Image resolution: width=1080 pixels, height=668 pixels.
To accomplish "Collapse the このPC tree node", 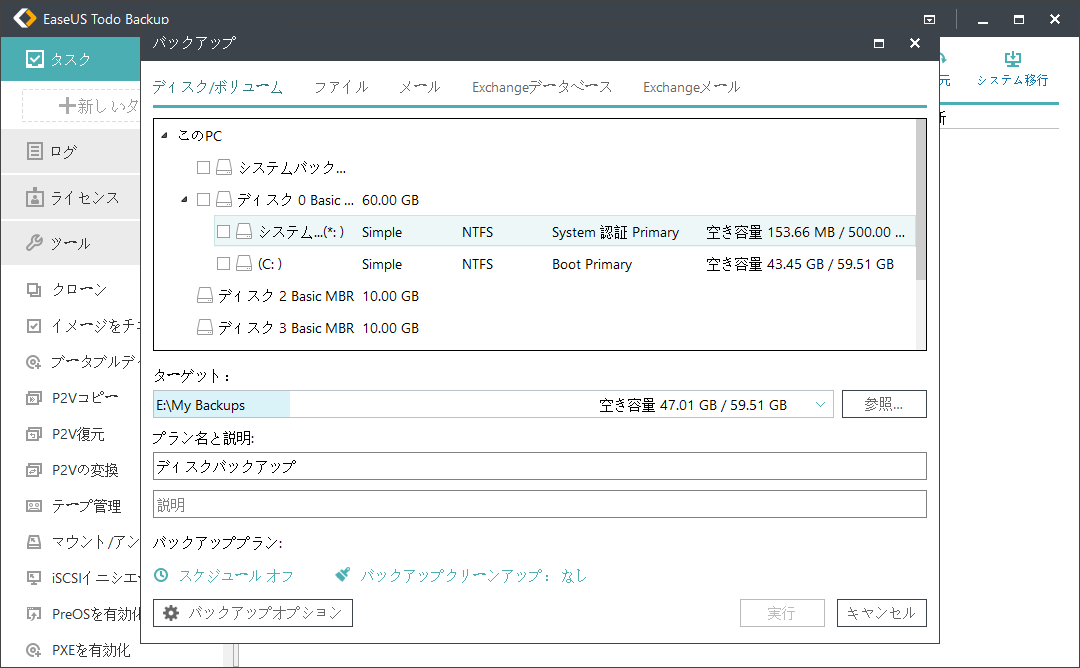I will [x=165, y=136].
